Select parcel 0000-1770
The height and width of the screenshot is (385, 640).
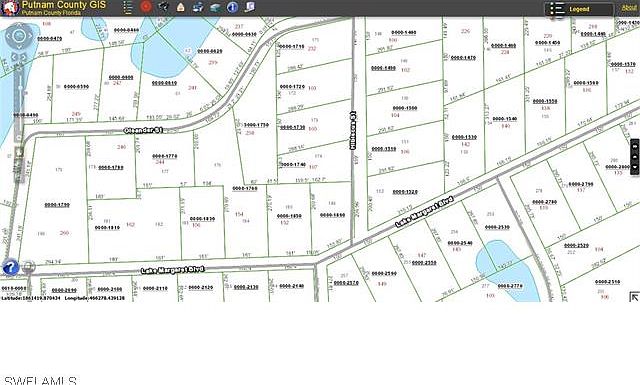point(164,156)
